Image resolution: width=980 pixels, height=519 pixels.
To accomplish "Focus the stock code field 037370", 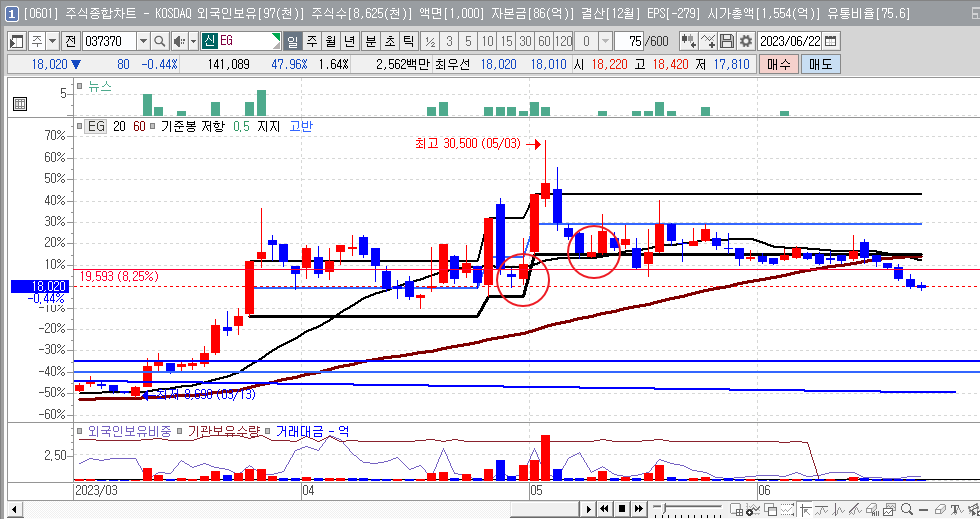I will (x=109, y=41).
